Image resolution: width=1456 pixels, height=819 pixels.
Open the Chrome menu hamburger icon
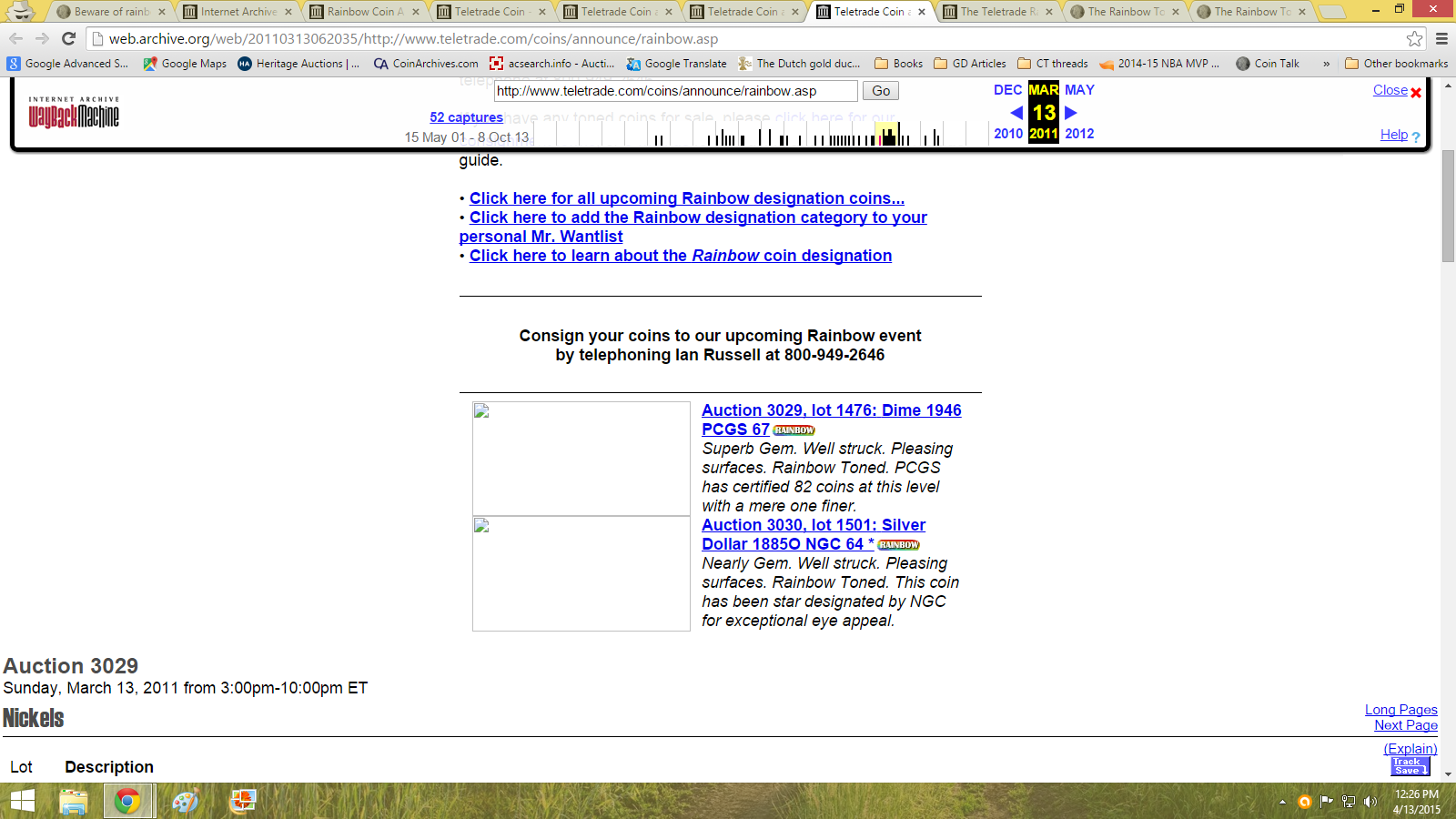click(1441, 38)
